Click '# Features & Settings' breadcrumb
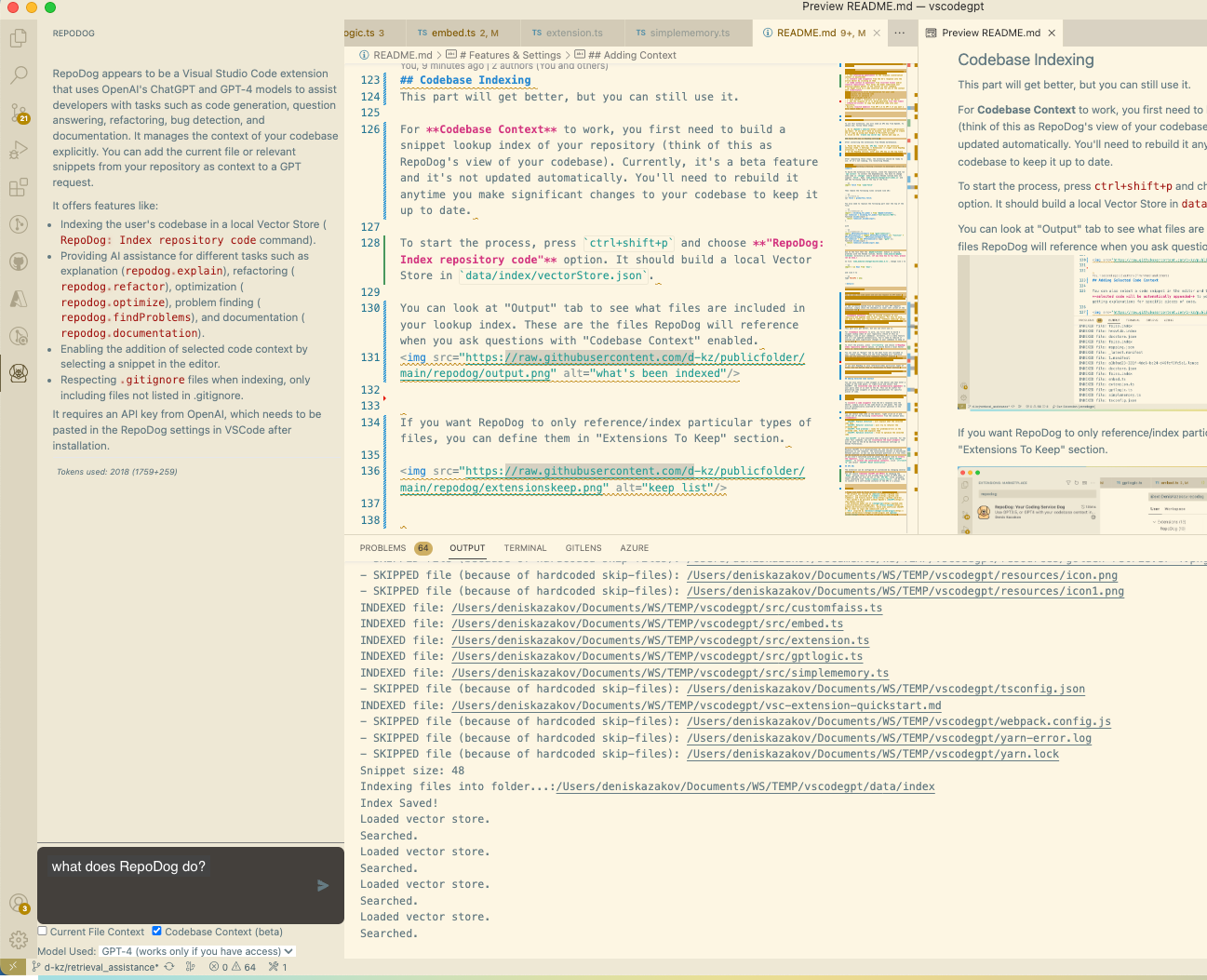 click(509, 55)
